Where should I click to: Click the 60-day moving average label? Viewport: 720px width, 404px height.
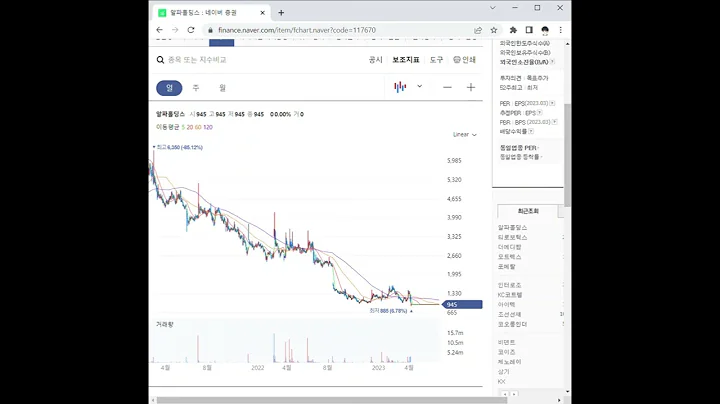tap(198, 127)
